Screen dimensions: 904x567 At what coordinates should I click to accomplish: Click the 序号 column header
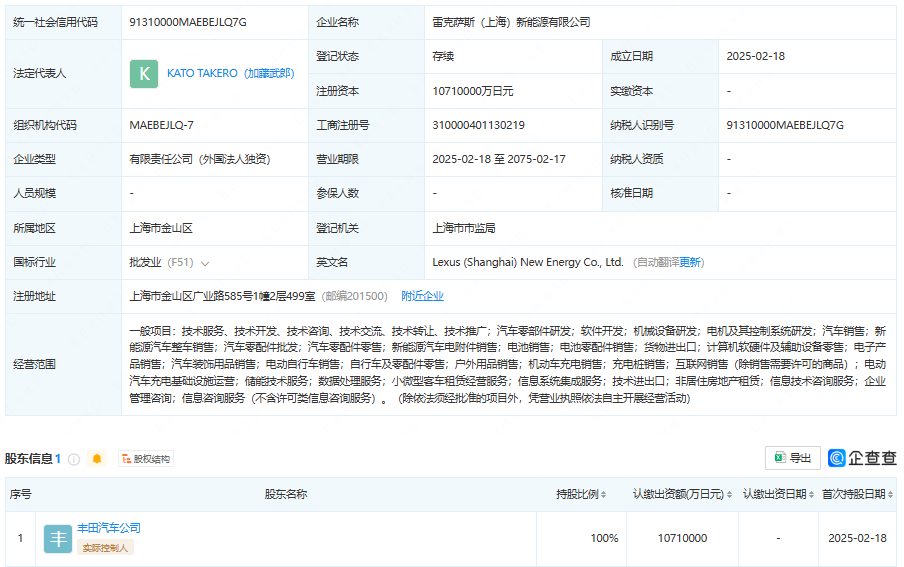[x=20, y=494]
